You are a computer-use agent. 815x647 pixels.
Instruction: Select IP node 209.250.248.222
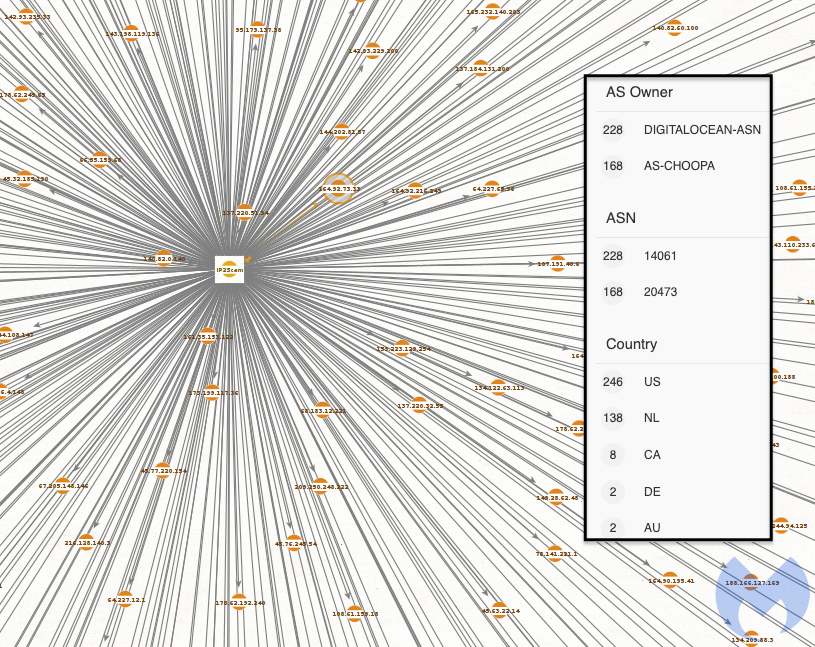[x=321, y=486]
